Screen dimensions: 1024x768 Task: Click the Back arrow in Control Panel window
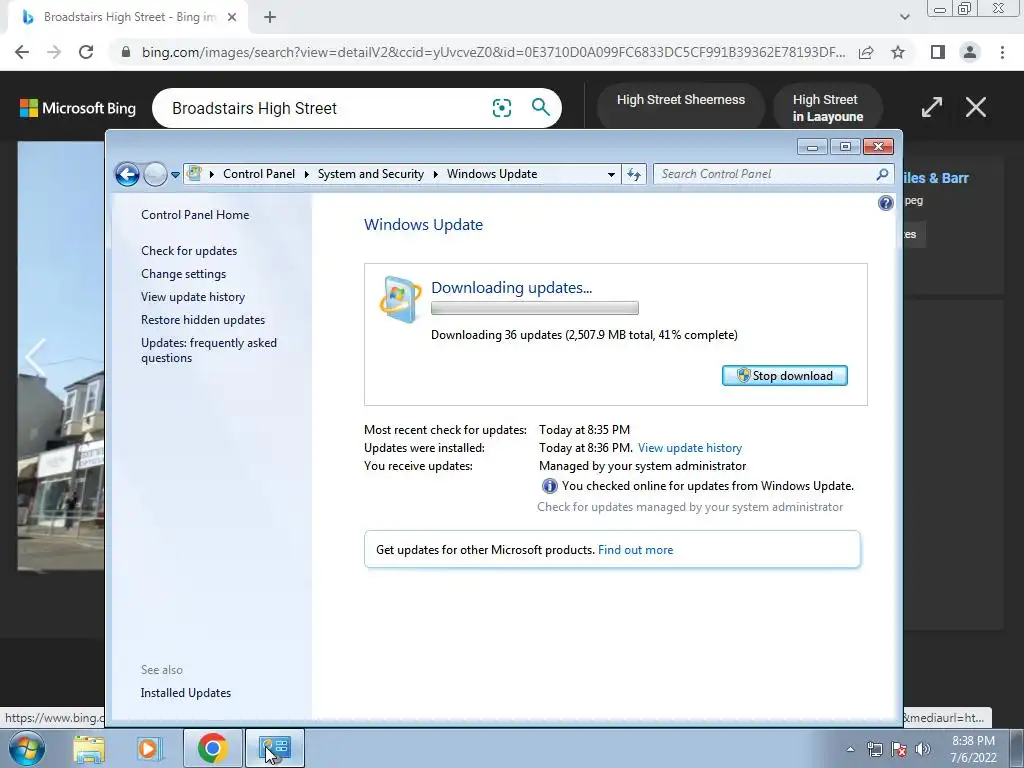(127, 174)
